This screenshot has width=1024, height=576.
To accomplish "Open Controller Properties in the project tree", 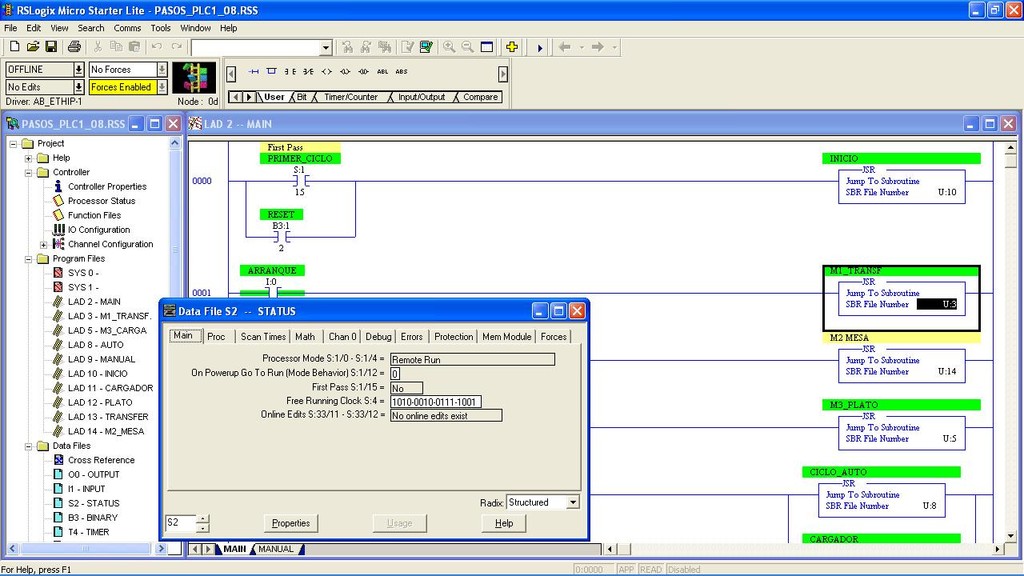I will click(x=106, y=186).
